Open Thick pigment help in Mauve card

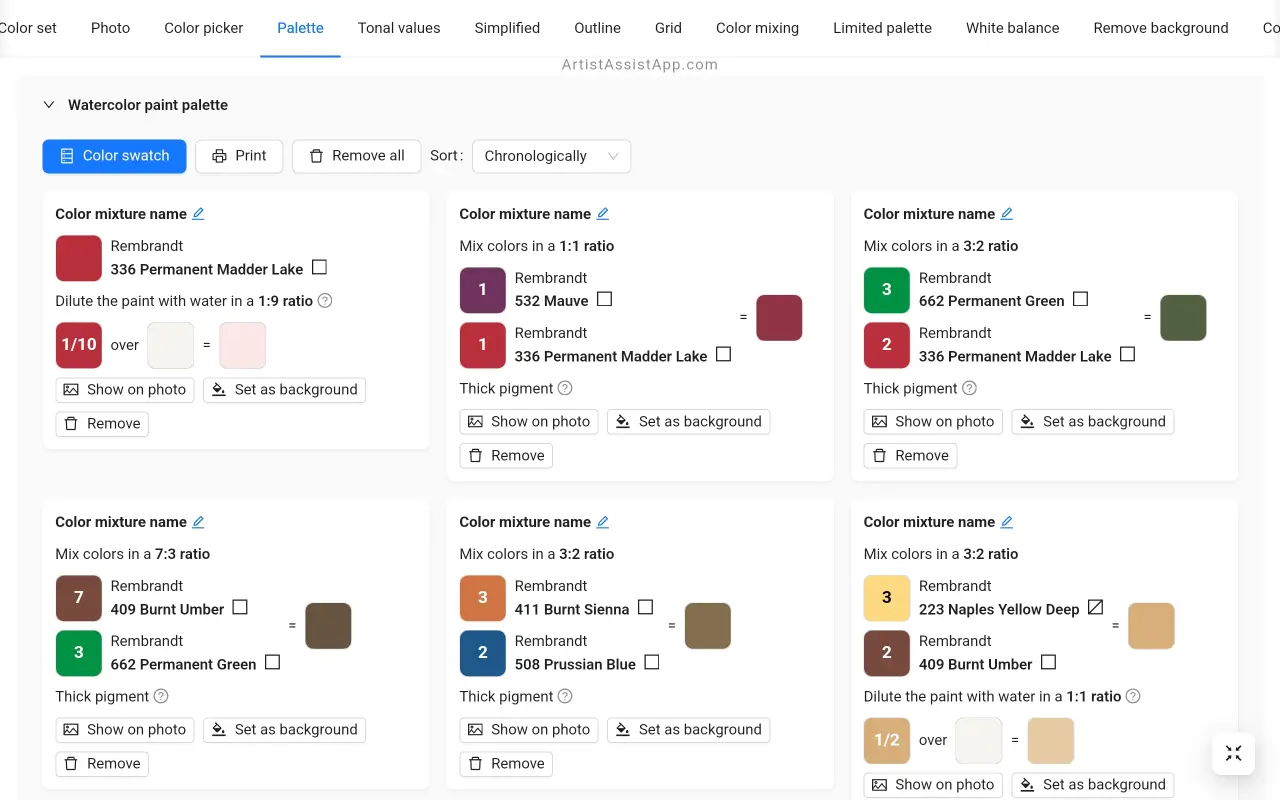[565, 388]
